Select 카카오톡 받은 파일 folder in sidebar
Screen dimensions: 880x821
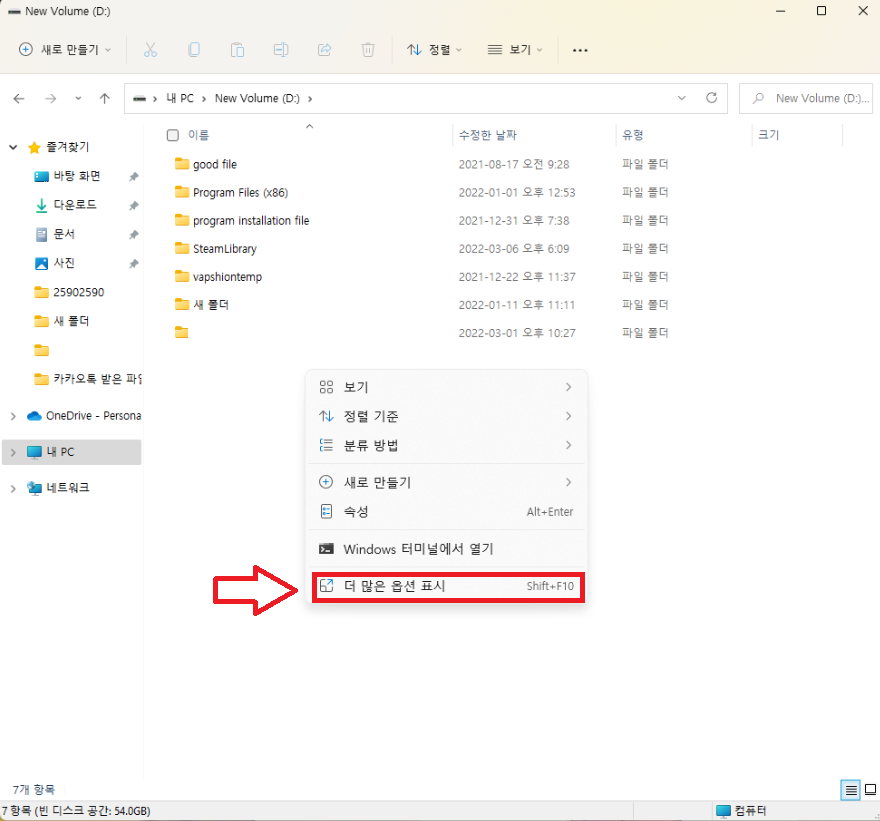pyautogui.click(x=86, y=380)
